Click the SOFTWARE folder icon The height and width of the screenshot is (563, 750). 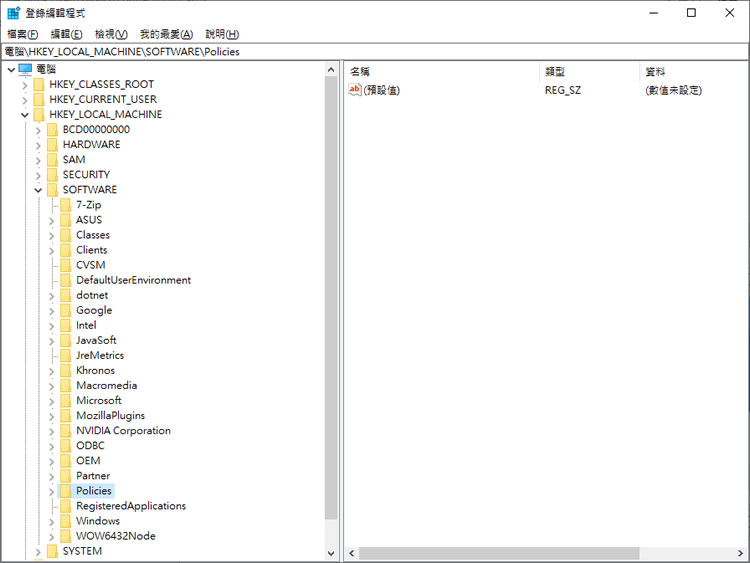[x=53, y=190]
